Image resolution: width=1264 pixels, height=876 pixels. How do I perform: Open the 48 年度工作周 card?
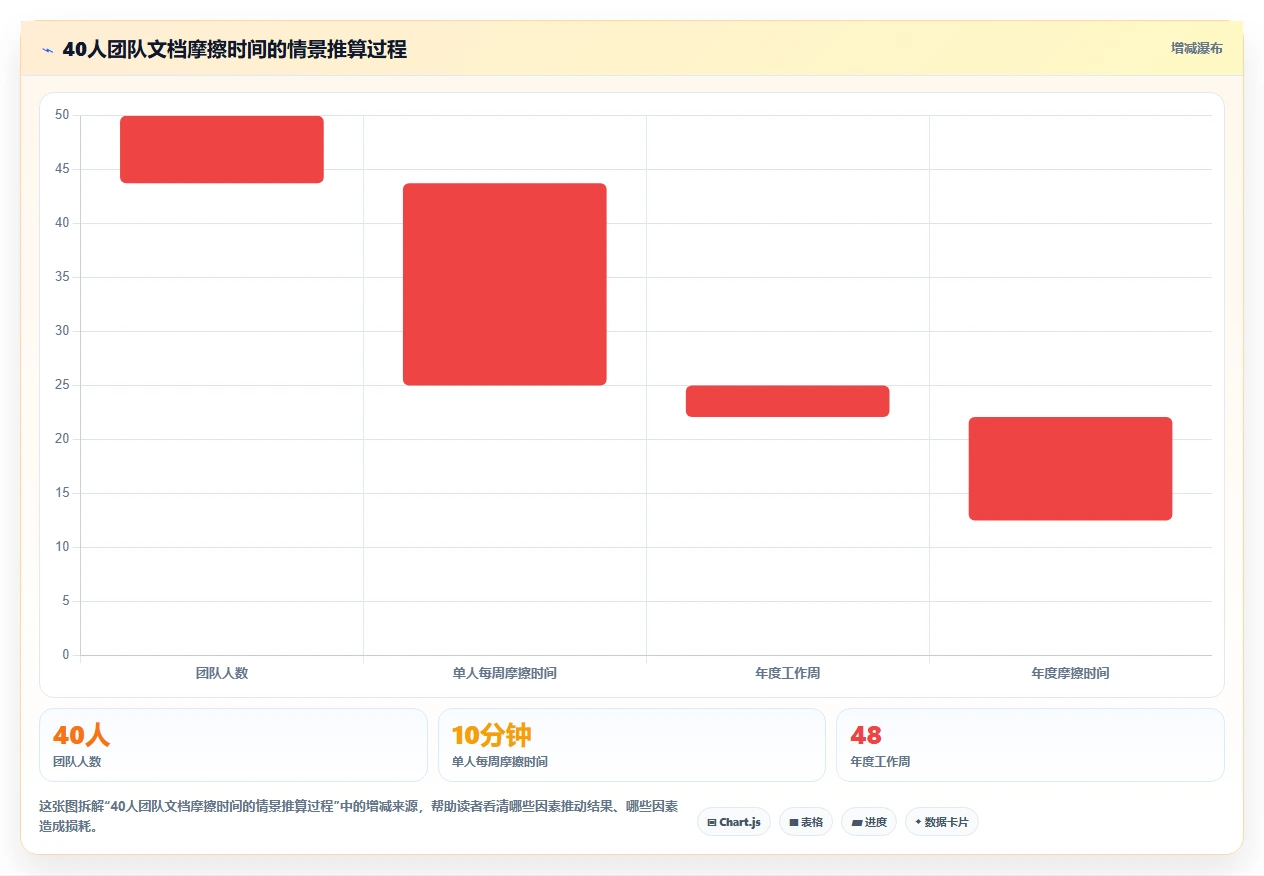coord(1030,745)
